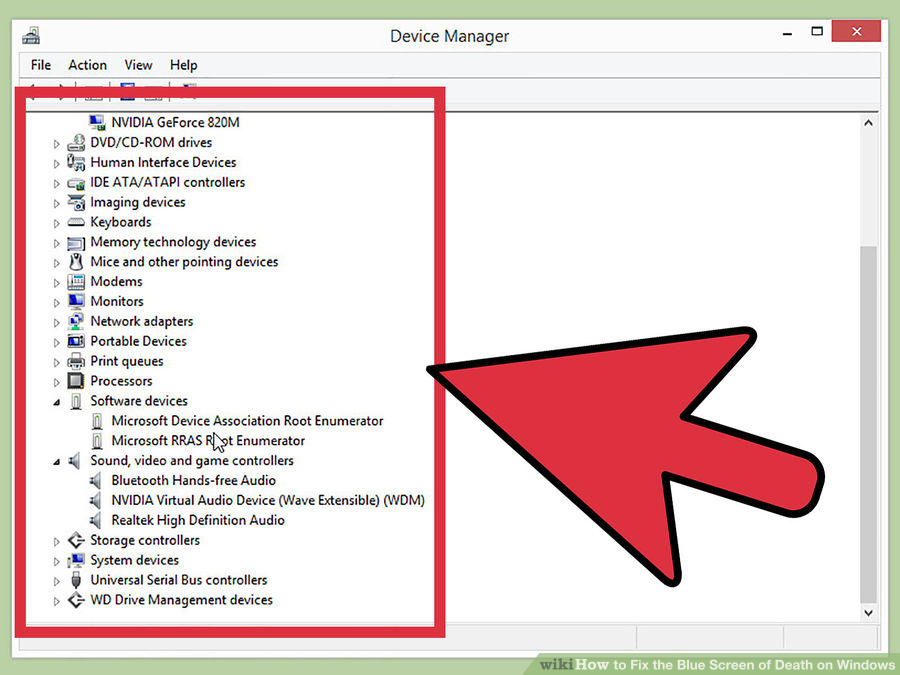
Task: Expand the Keyboards node
Action: pos(56,223)
